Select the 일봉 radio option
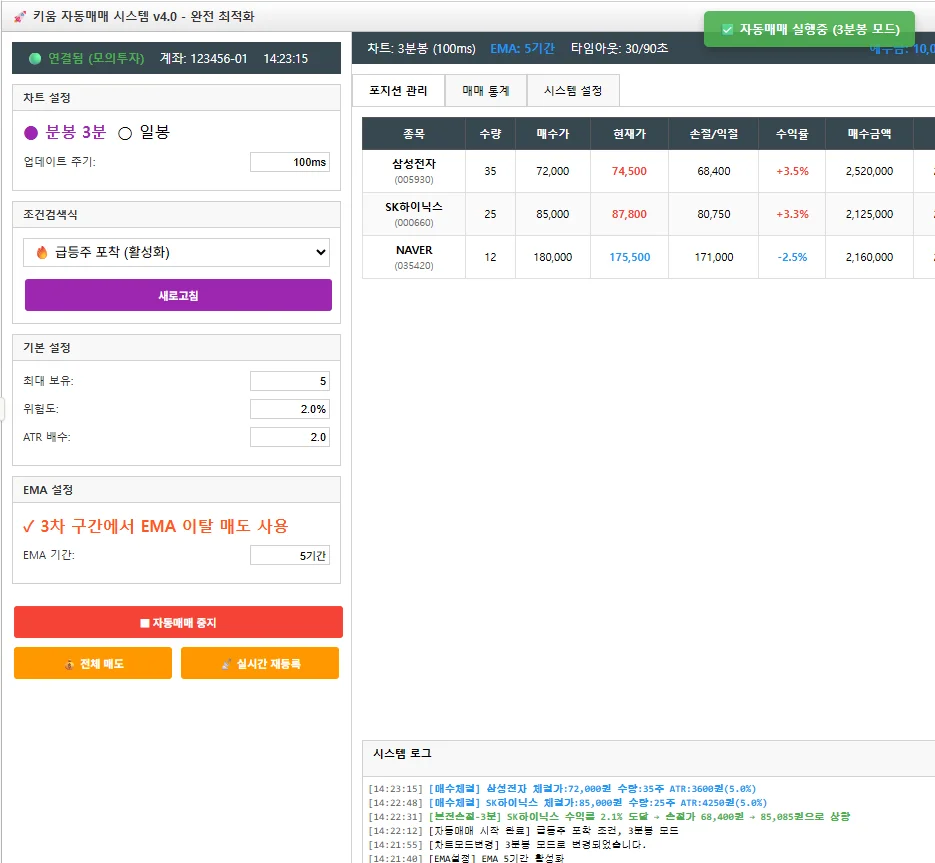The height and width of the screenshot is (863, 935). tap(126, 133)
